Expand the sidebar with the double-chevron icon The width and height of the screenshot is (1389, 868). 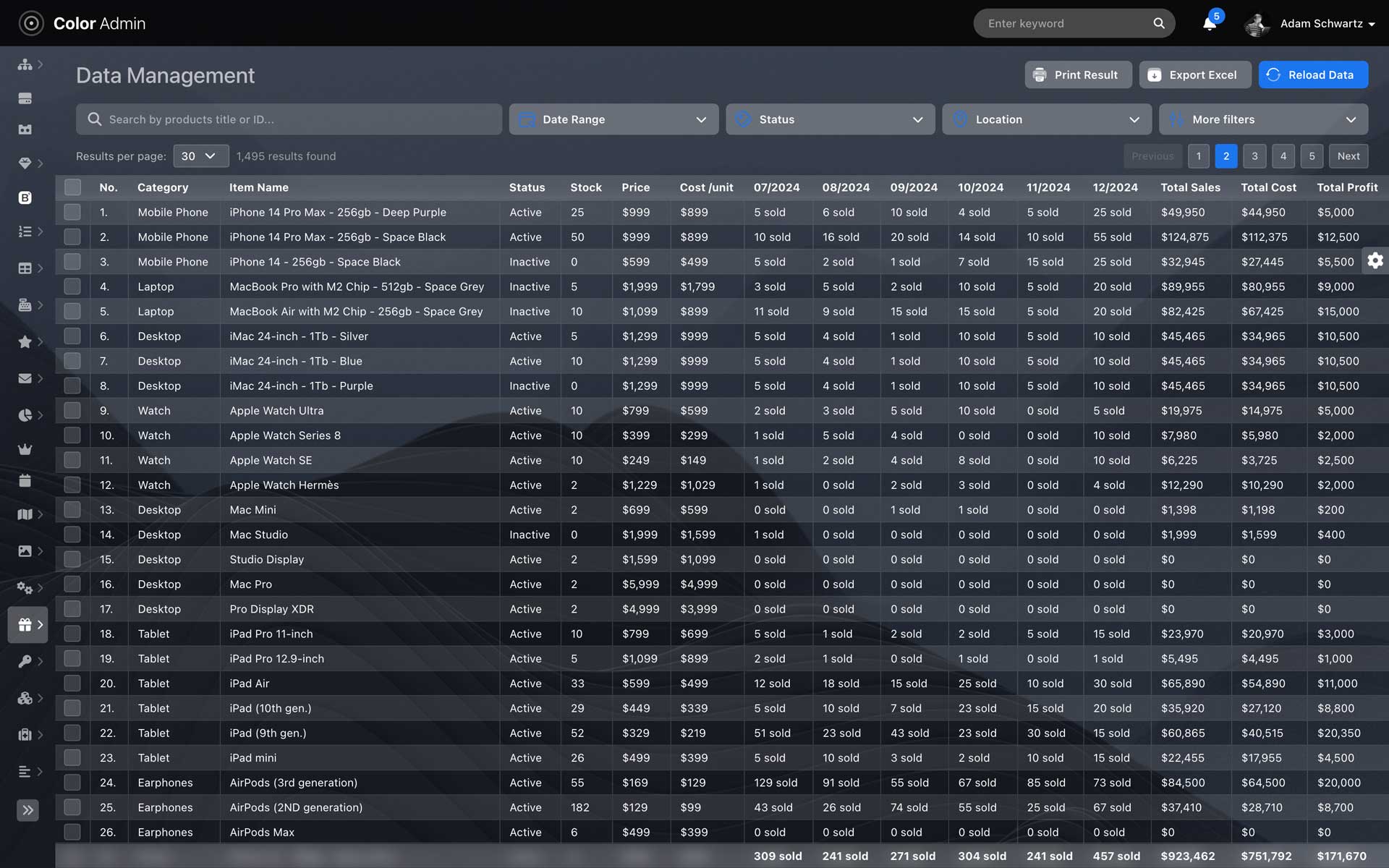(x=27, y=809)
